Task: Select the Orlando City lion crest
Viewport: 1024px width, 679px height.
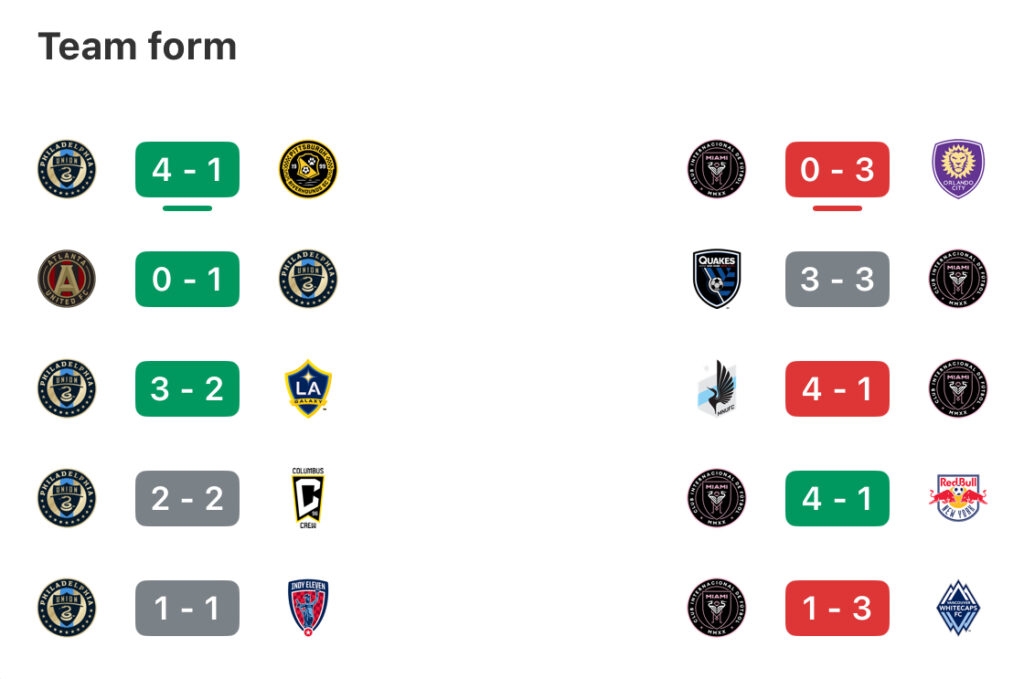Action: pos(958,169)
